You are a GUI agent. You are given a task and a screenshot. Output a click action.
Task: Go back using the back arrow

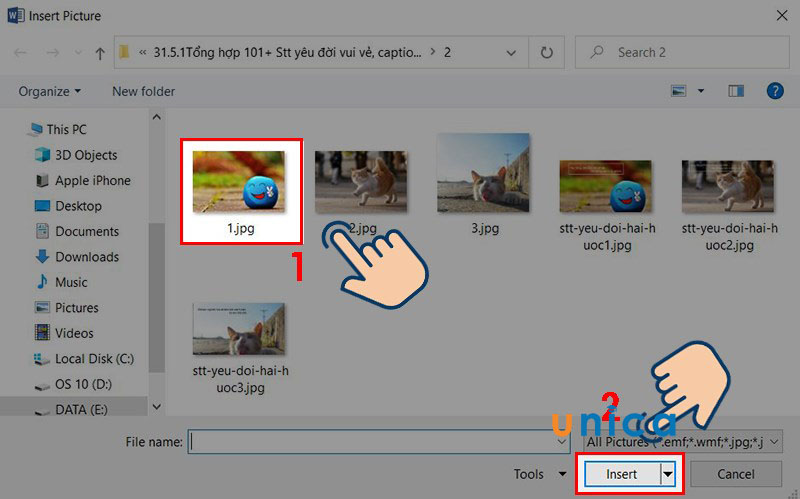coord(20,53)
